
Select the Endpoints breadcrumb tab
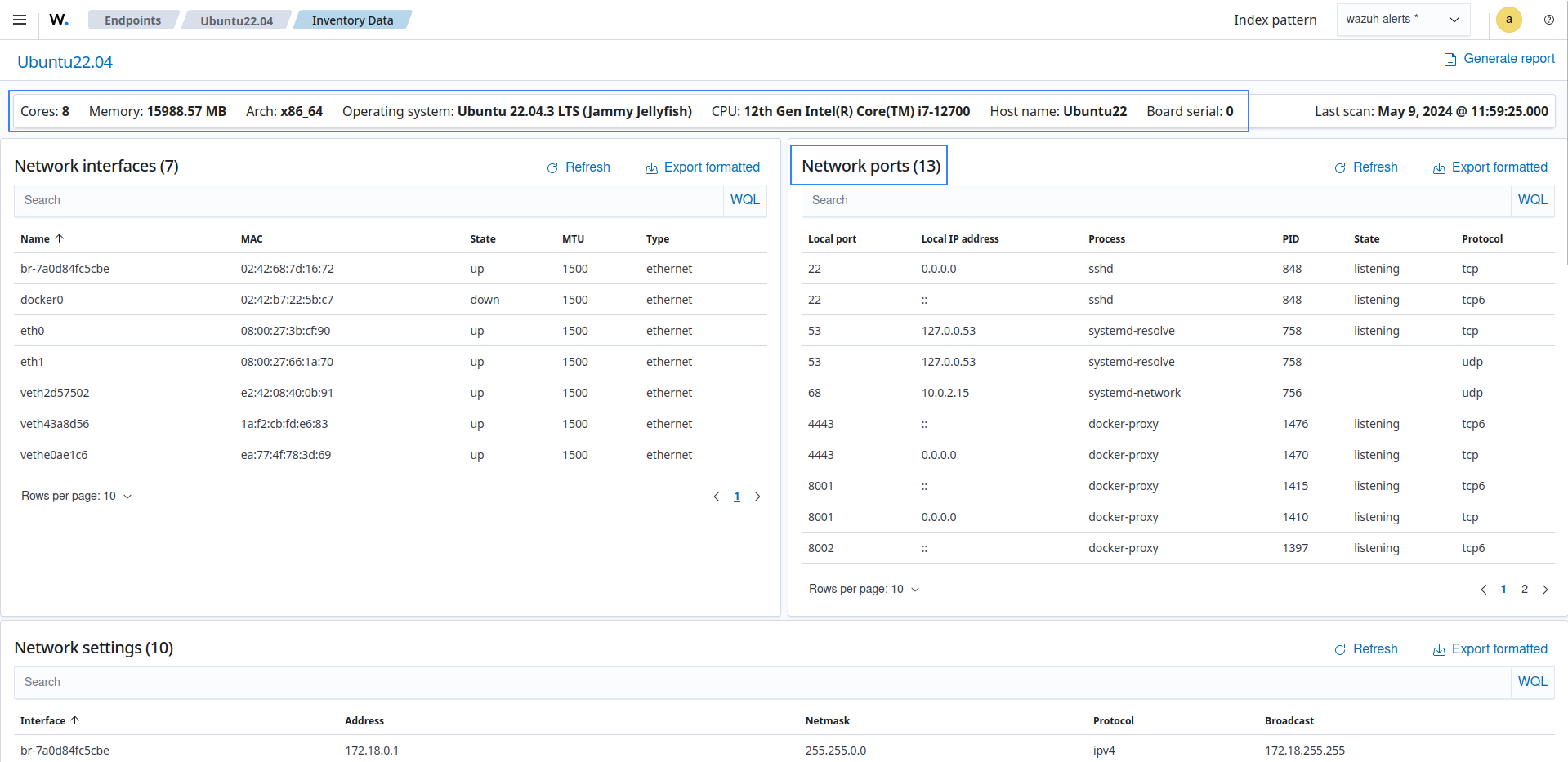(x=132, y=20)
